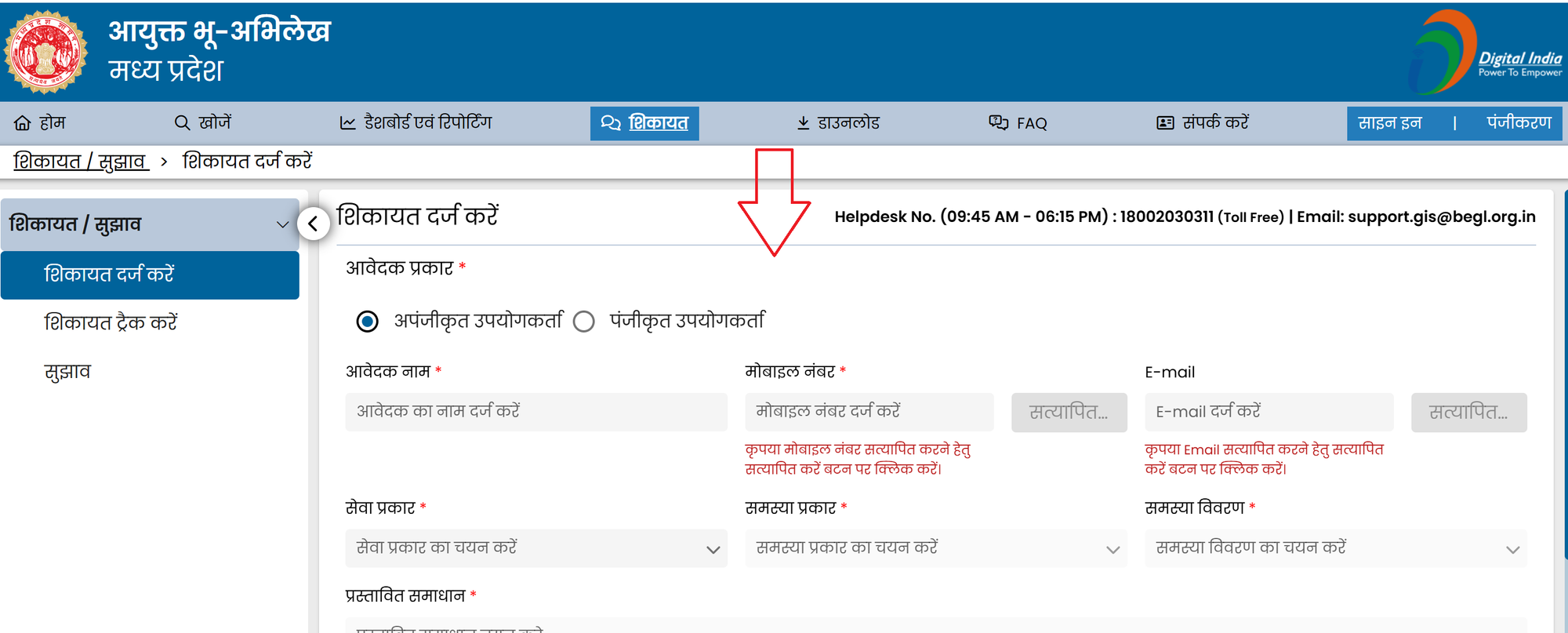The width and height of the screenshot is (1568, 633).
Task: Open डैशबोर्ड एवं रिपोर्टिंग menu
Action: [416, 123]
